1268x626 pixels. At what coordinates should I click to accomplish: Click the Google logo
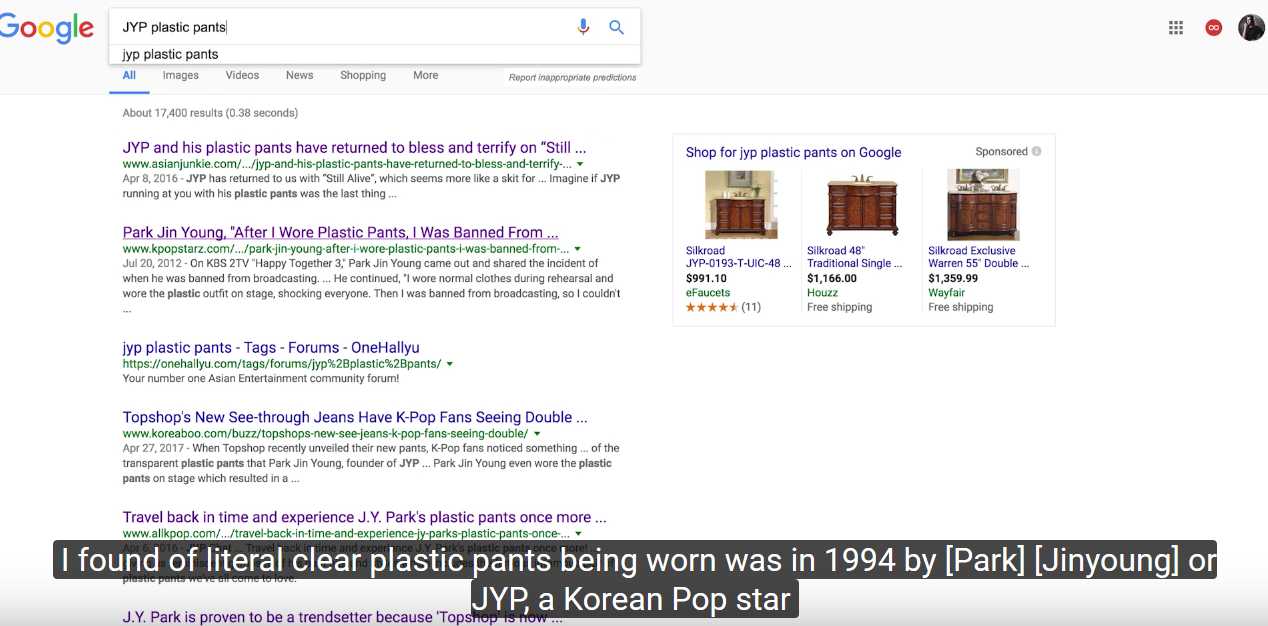(45, 28)
